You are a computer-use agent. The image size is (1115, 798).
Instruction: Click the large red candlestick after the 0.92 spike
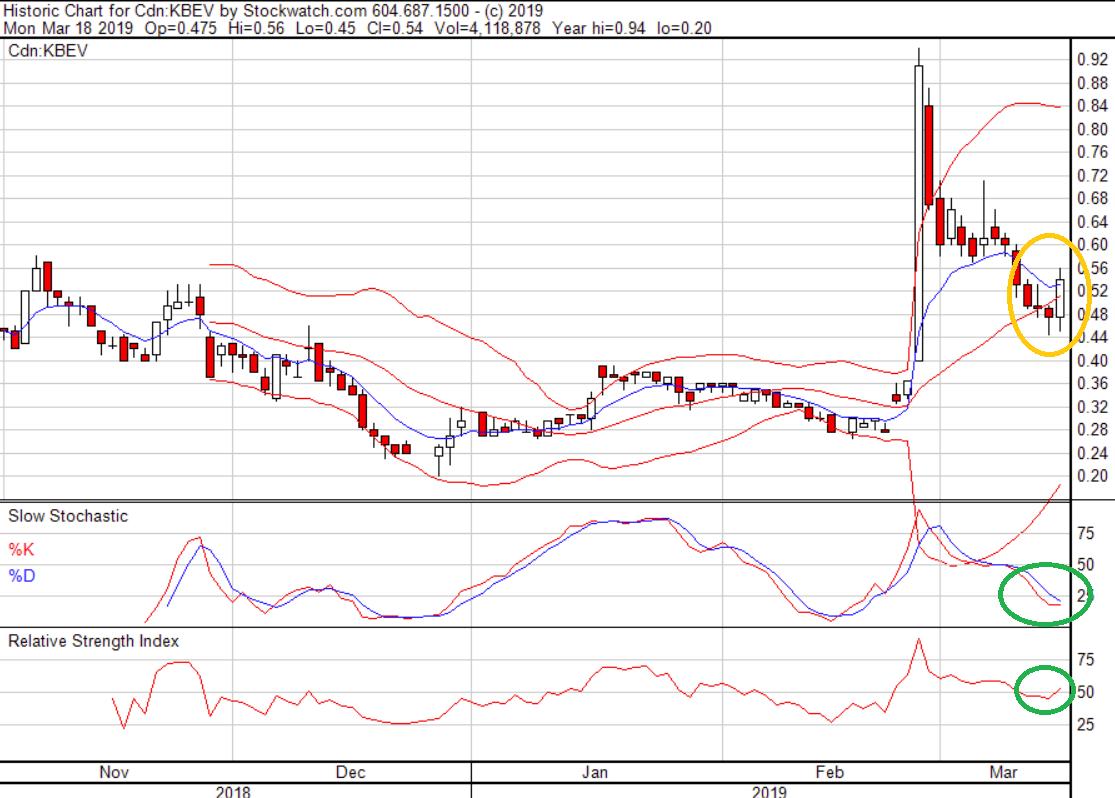[929, 155]
